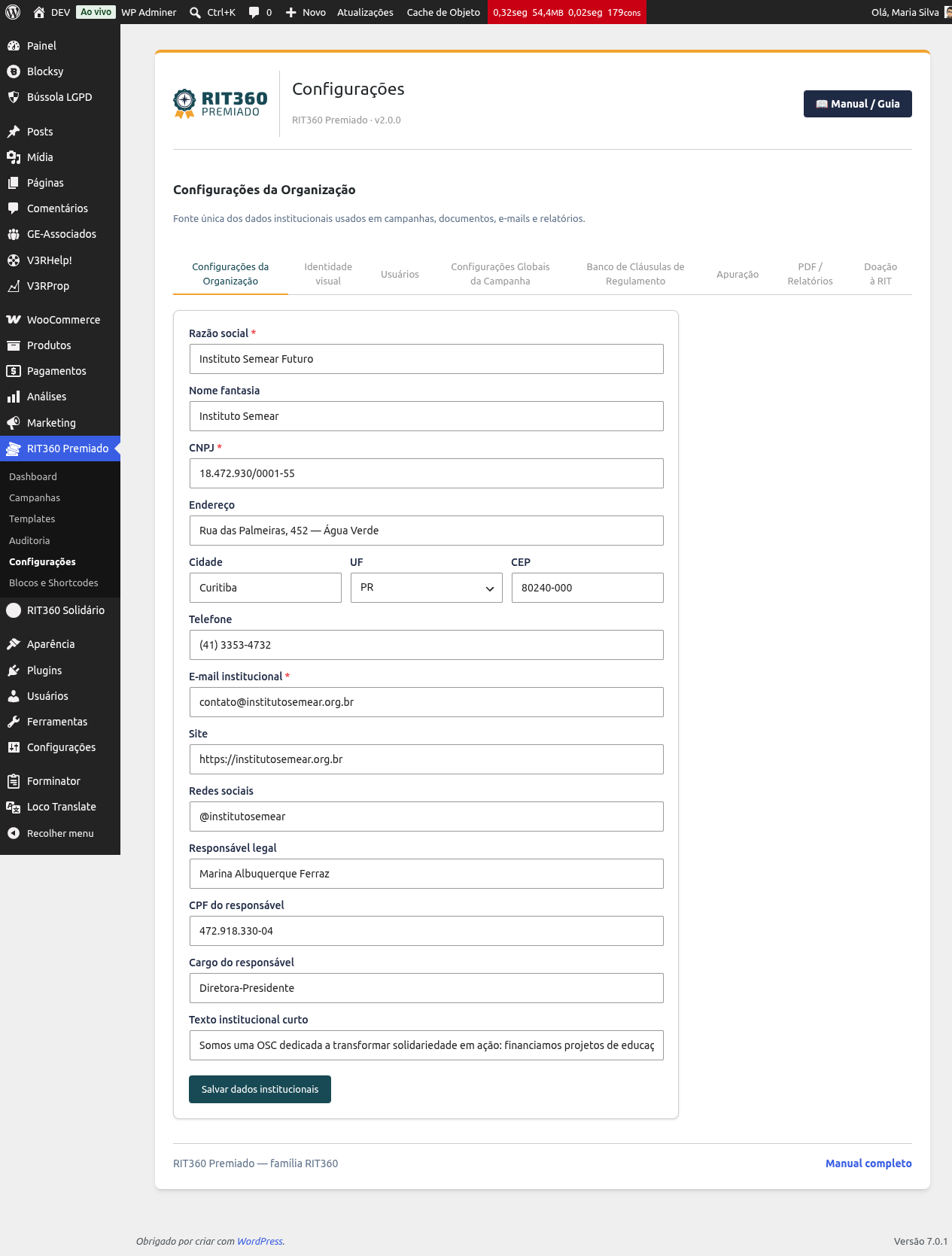Screen dimensions: 952x1256
Task: Focus the CPF do responsável field
Action: pyautogui.click(x=427, y=931)
